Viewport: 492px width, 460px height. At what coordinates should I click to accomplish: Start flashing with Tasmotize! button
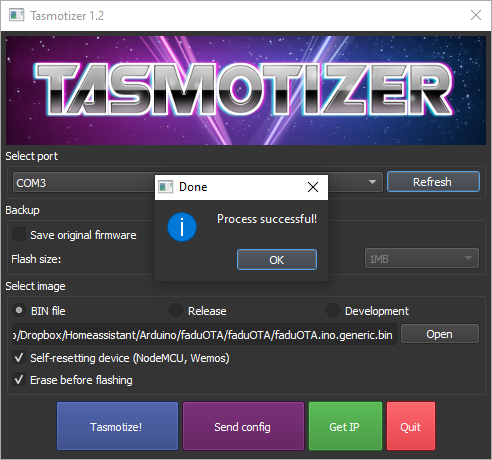[x=117, y=426]
